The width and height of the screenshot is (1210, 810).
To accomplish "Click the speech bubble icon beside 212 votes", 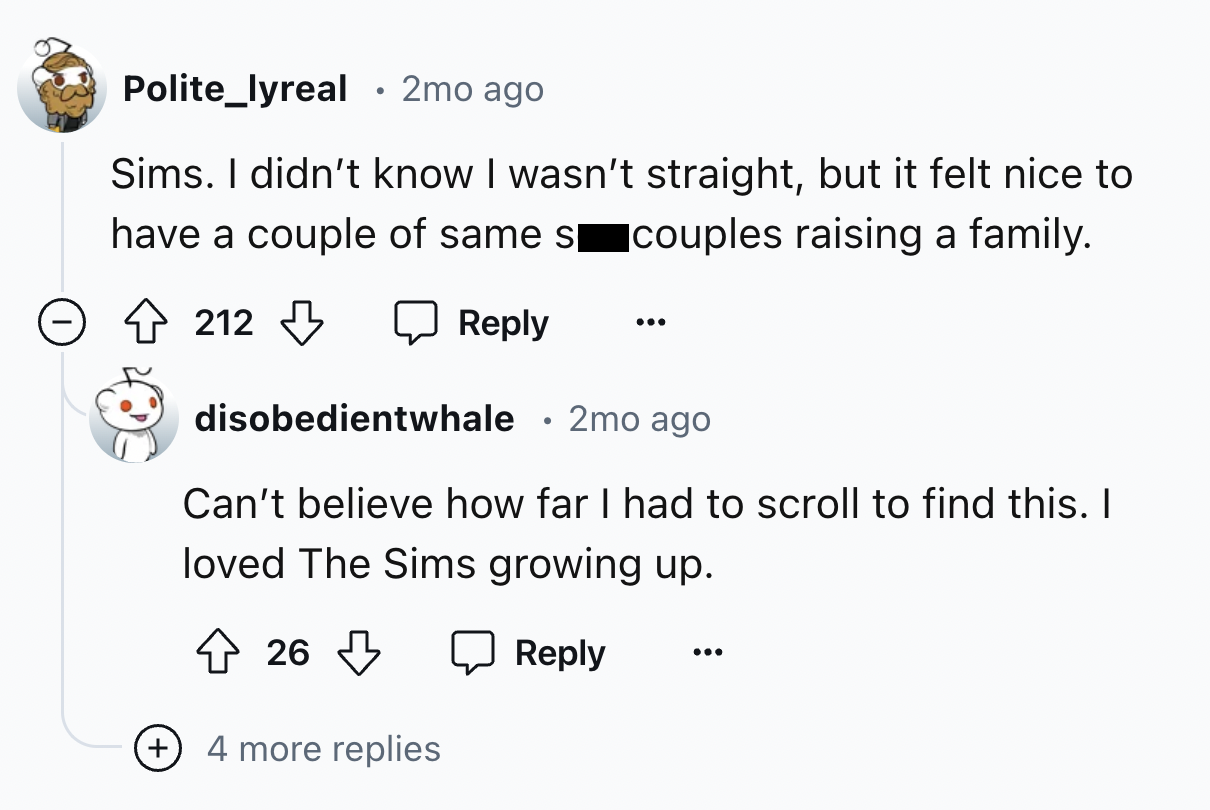I will tap(412, 324).
